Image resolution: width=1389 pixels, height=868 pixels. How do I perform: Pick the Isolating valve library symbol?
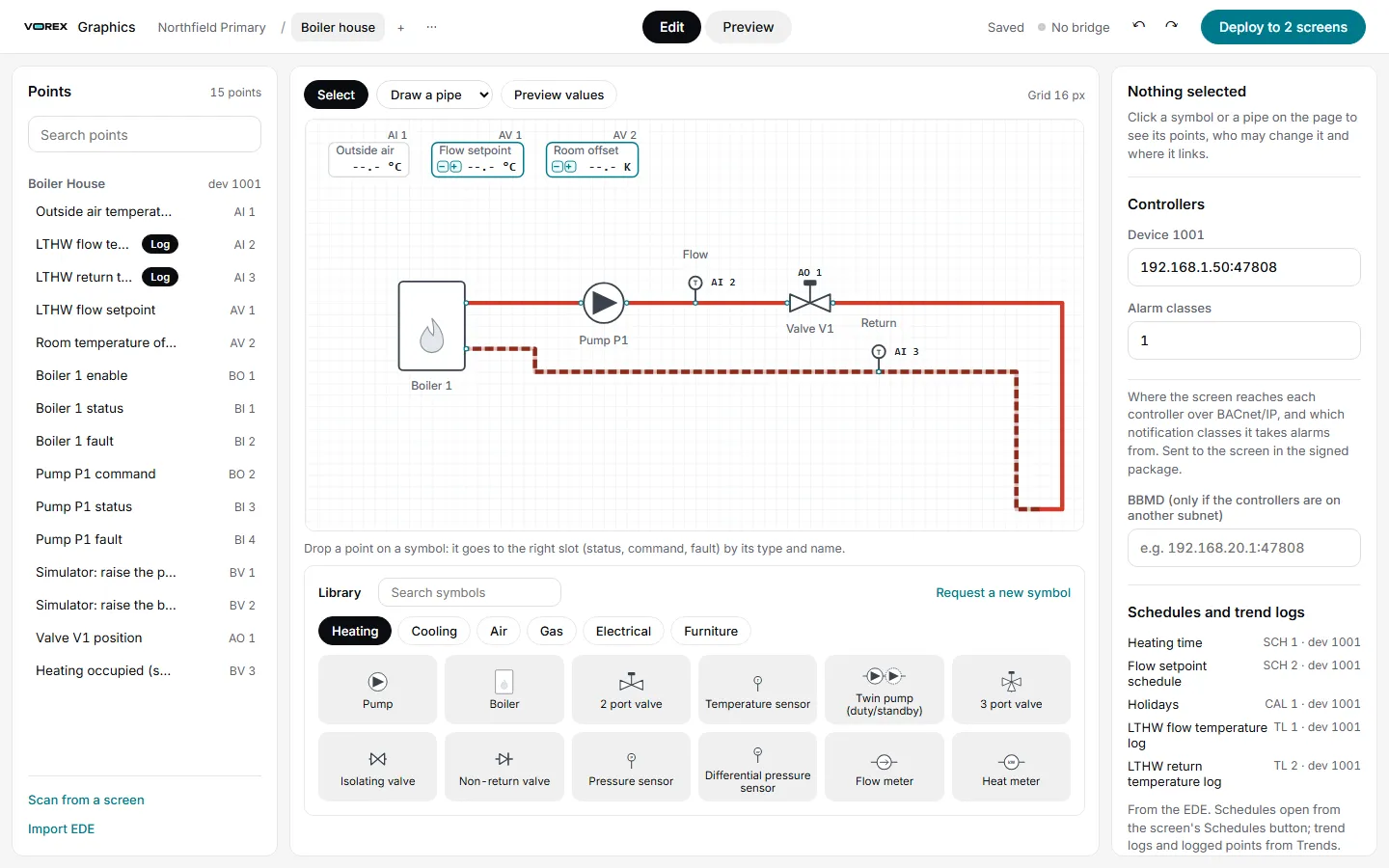[378, 767]
